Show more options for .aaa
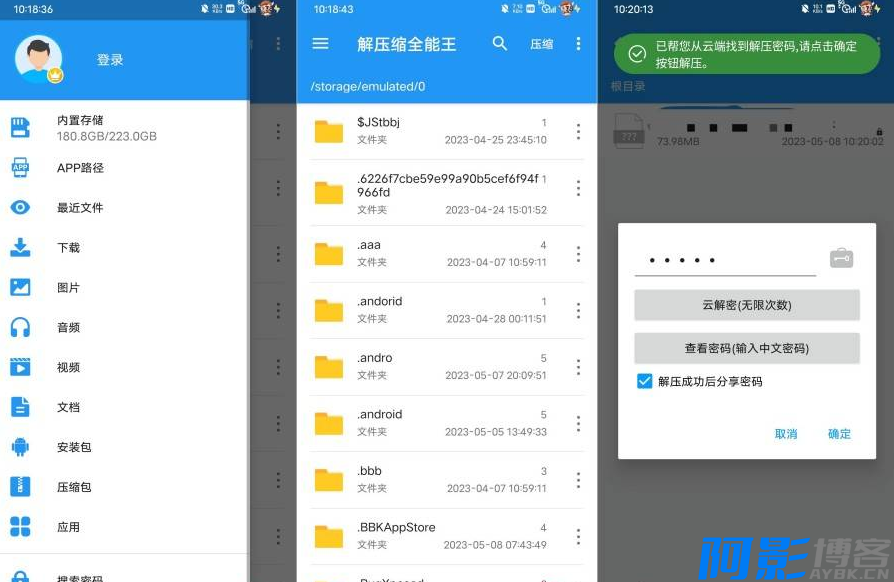 tap(578, 254)
